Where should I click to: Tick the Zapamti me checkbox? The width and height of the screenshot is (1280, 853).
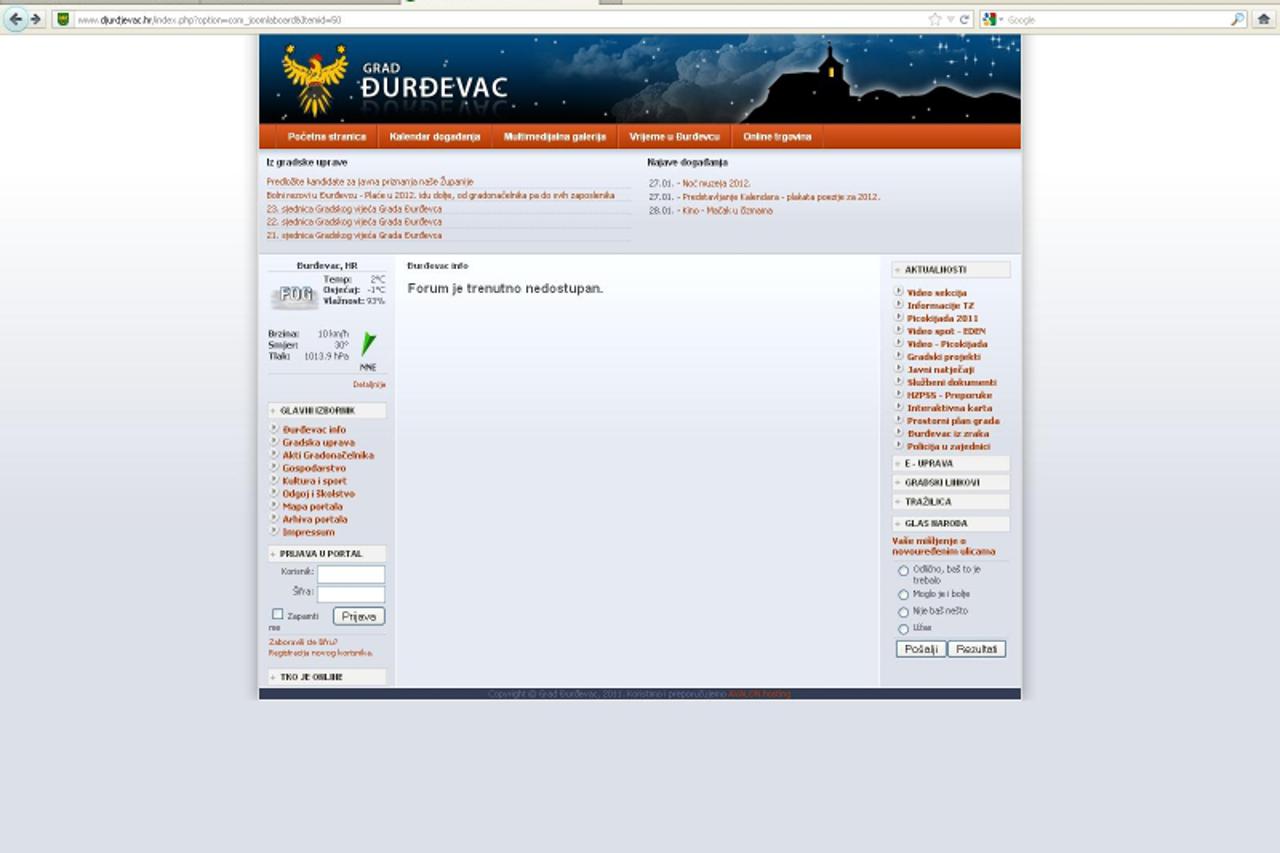click(278, 614)
